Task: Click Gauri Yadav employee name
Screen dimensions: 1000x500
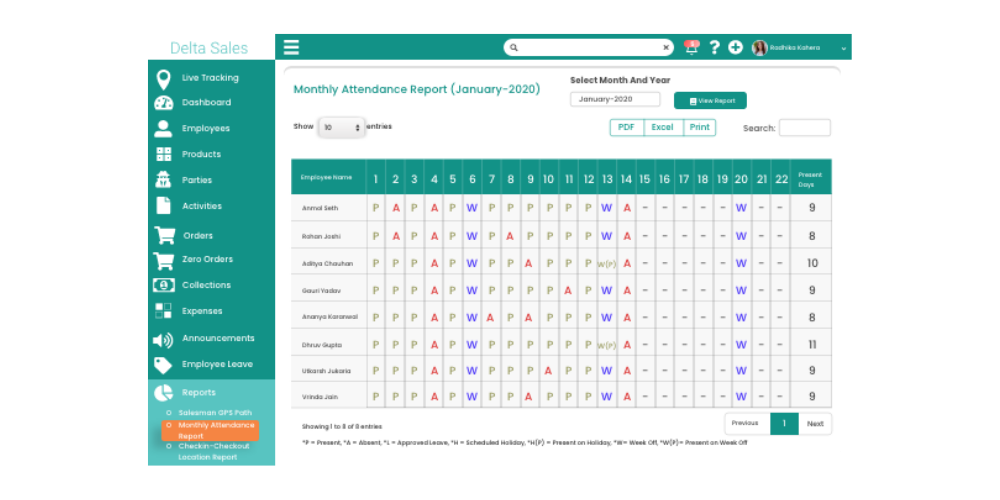Action: (x=321, y=291)
